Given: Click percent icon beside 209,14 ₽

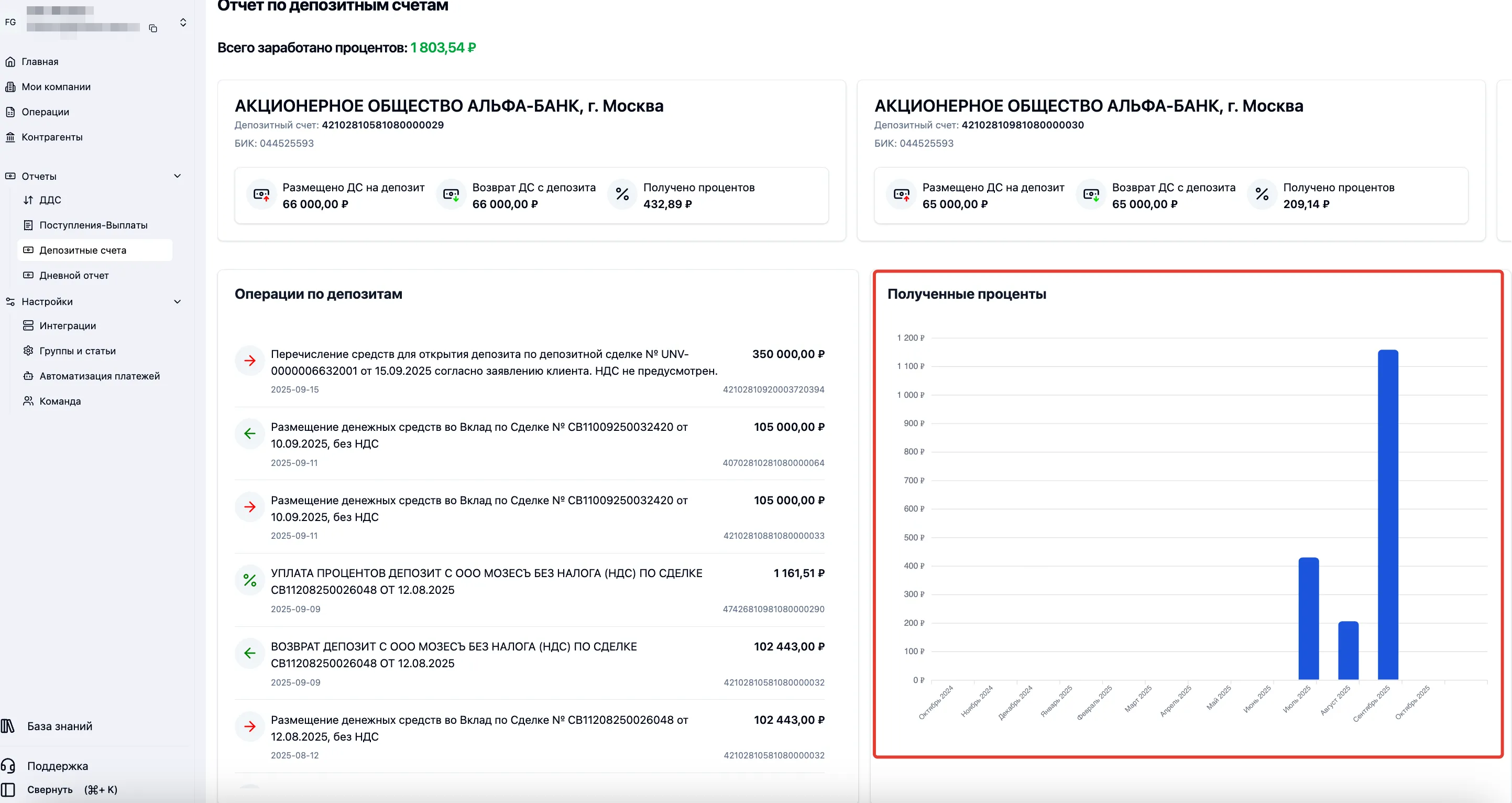Looking at the screenshot, I should coord(1262,194).
